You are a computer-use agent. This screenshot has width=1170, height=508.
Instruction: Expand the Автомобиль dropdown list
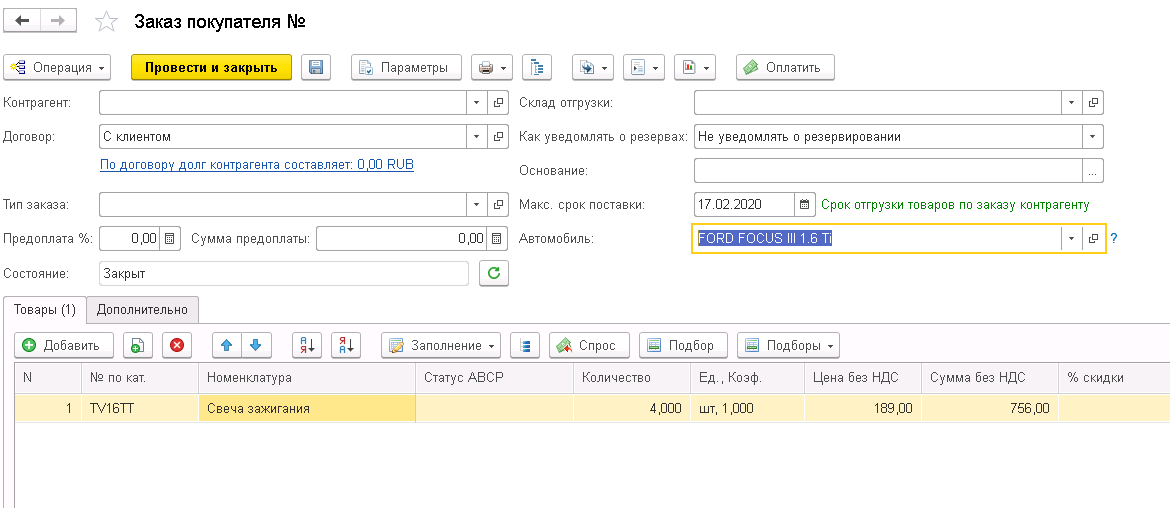point(1072,239)
